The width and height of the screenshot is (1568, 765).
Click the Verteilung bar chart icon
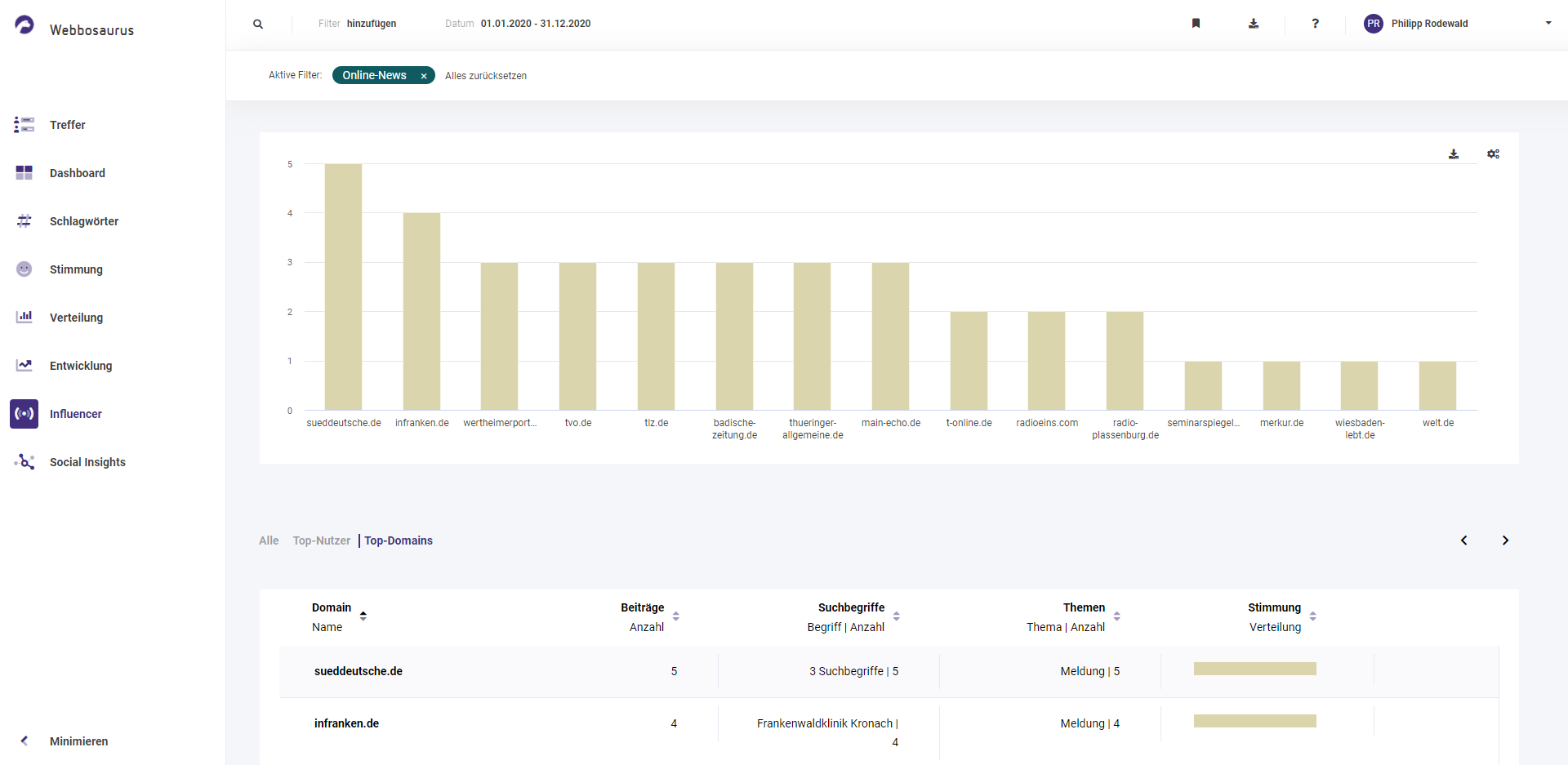pos(24,317)
